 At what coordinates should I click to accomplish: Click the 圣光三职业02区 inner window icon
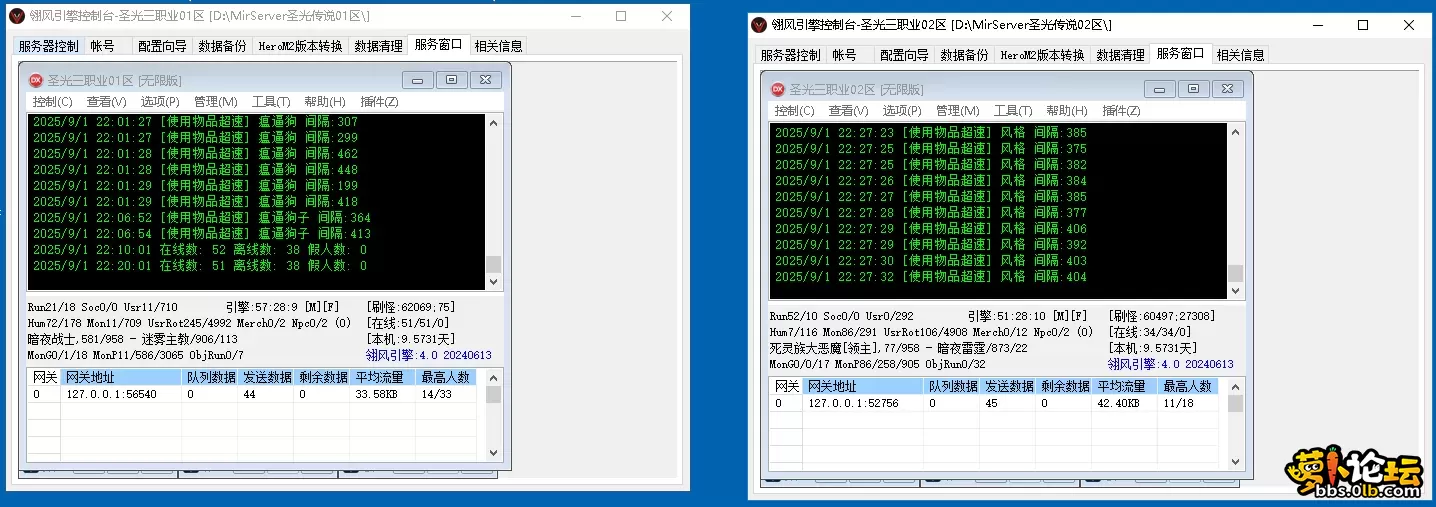coord(778,89)
